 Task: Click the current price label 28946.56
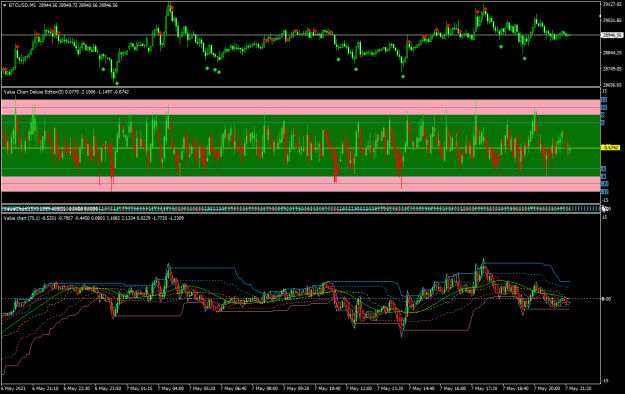coord(612,35)
